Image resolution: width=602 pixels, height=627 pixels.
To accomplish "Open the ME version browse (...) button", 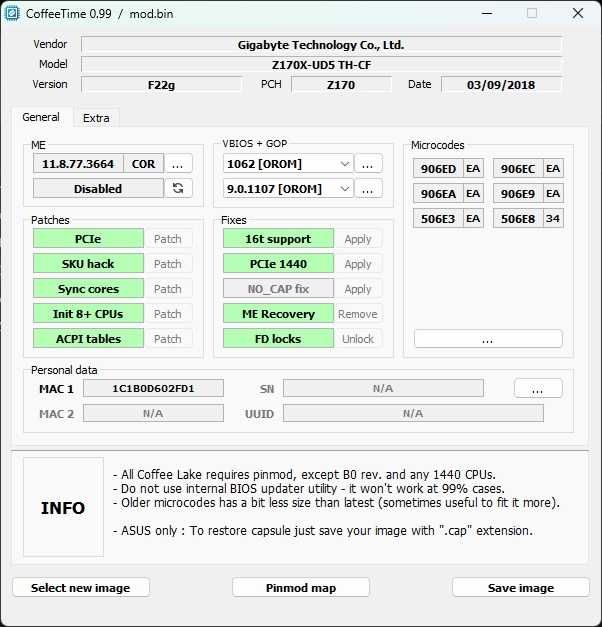I will tap(178, 164).
